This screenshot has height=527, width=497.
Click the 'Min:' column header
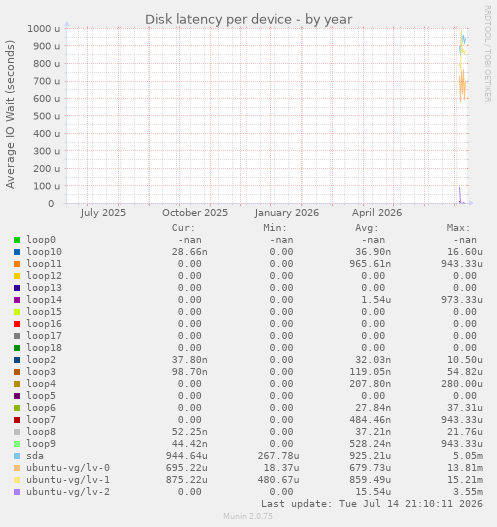tap(275, 228)
